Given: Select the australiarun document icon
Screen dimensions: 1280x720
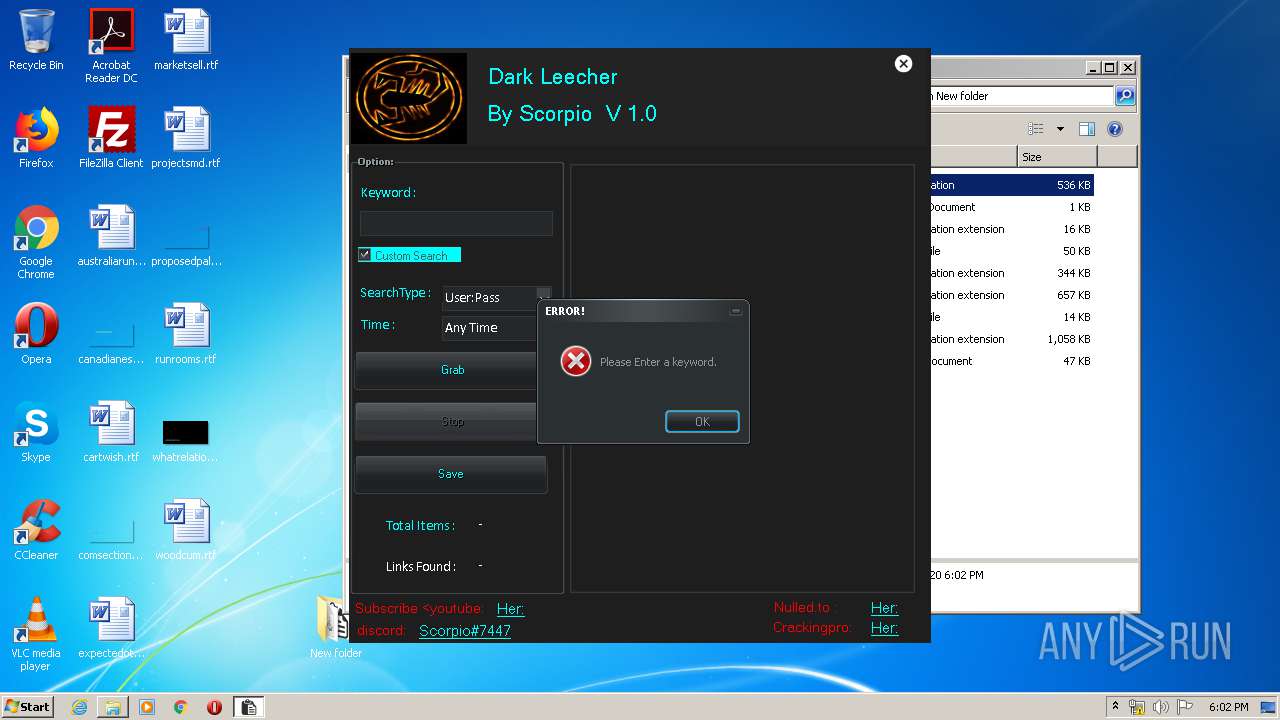Looking at the screenshot, I should pos(111,237).
